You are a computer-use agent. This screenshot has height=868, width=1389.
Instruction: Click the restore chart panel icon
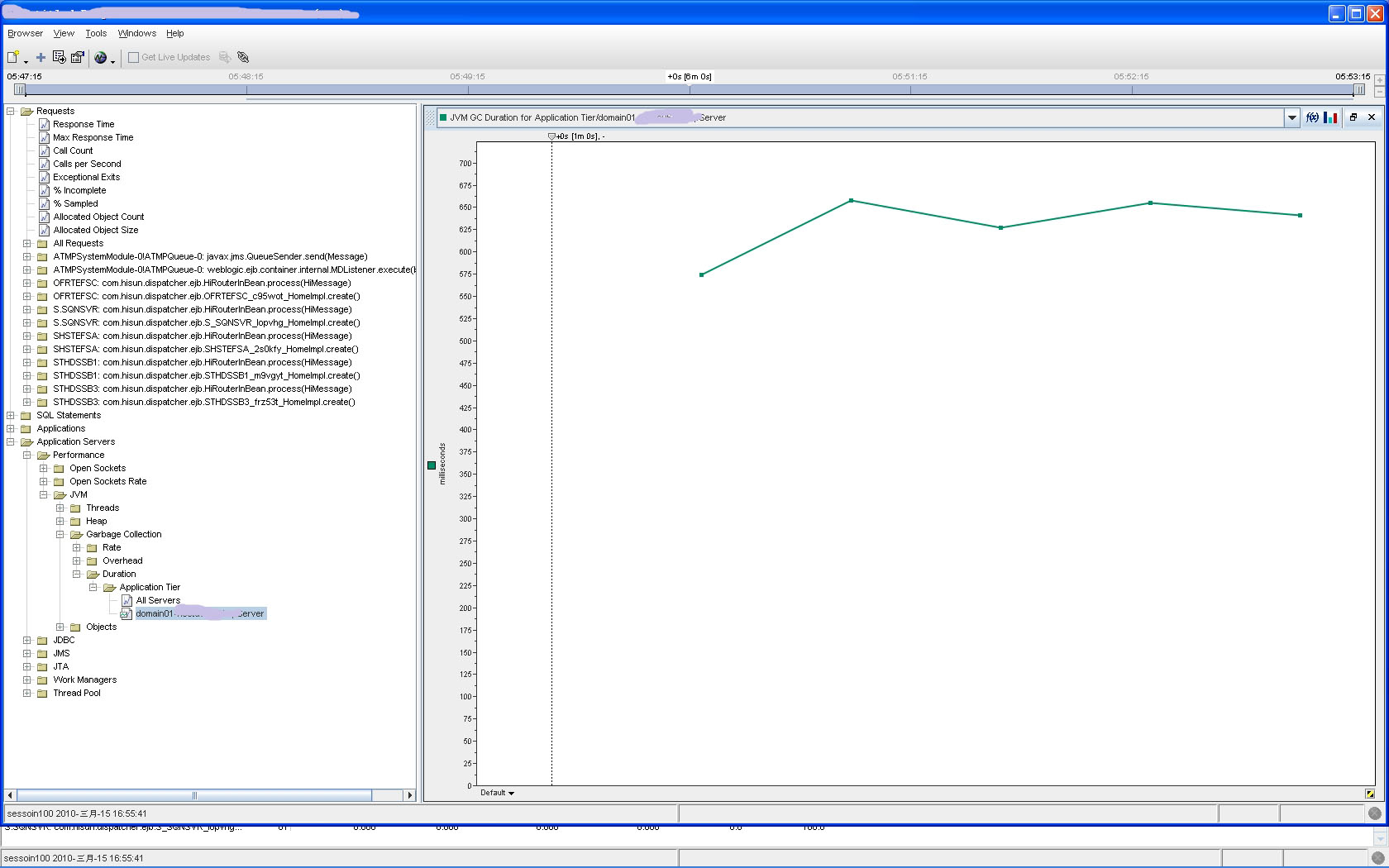[1353, 117]
